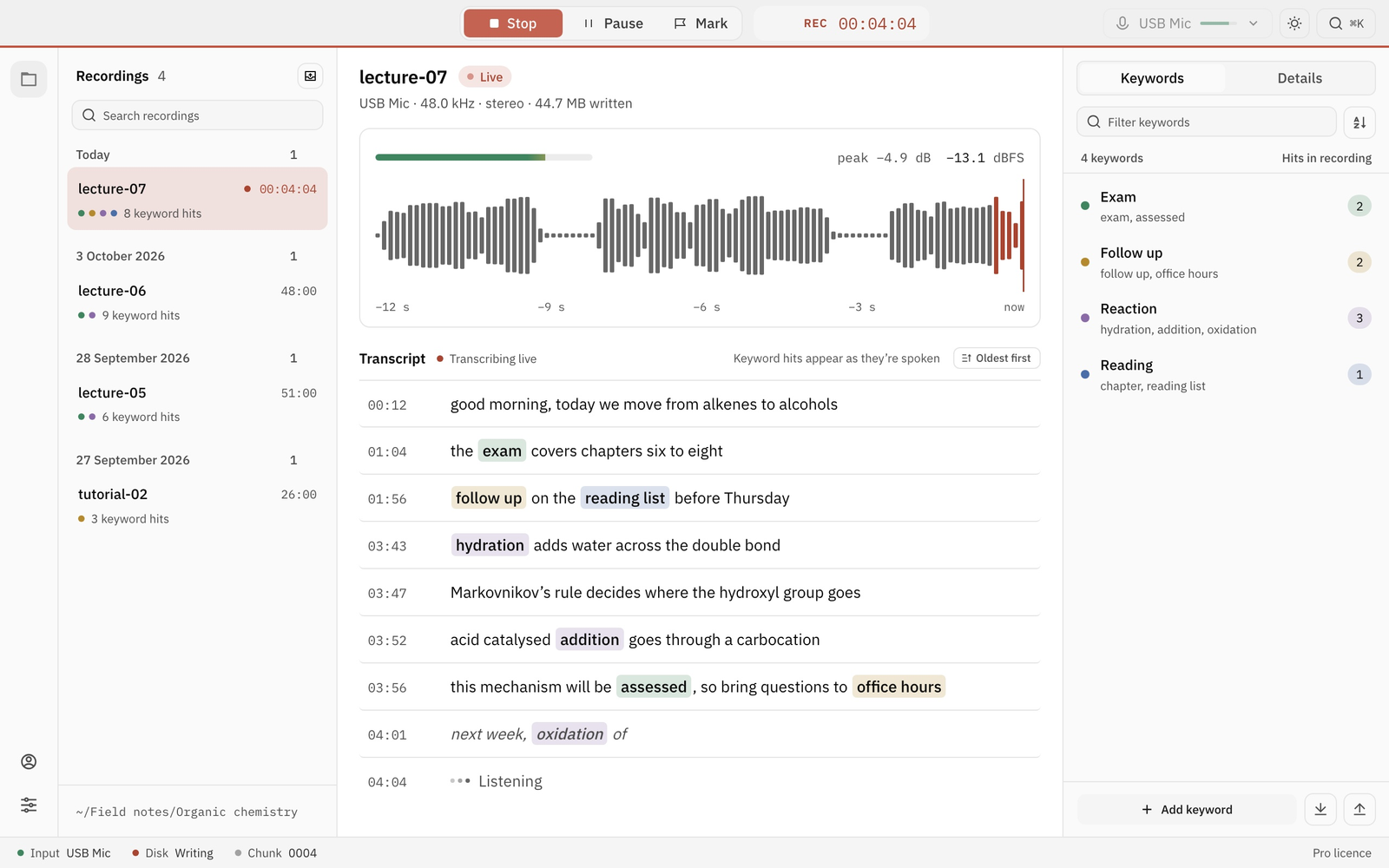Open the folder library icon in sidebar
The image size is (1389, 868).
[29, 80]
